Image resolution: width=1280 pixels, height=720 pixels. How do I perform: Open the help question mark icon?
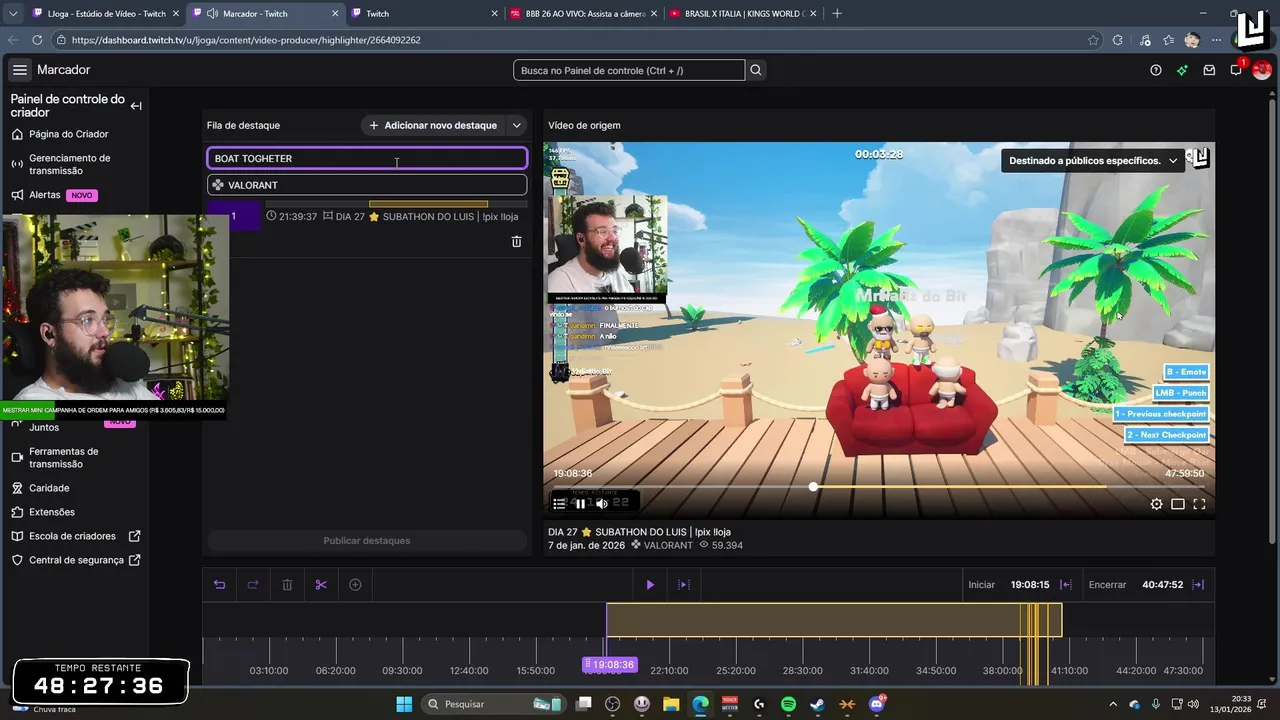coord(1156,70)
